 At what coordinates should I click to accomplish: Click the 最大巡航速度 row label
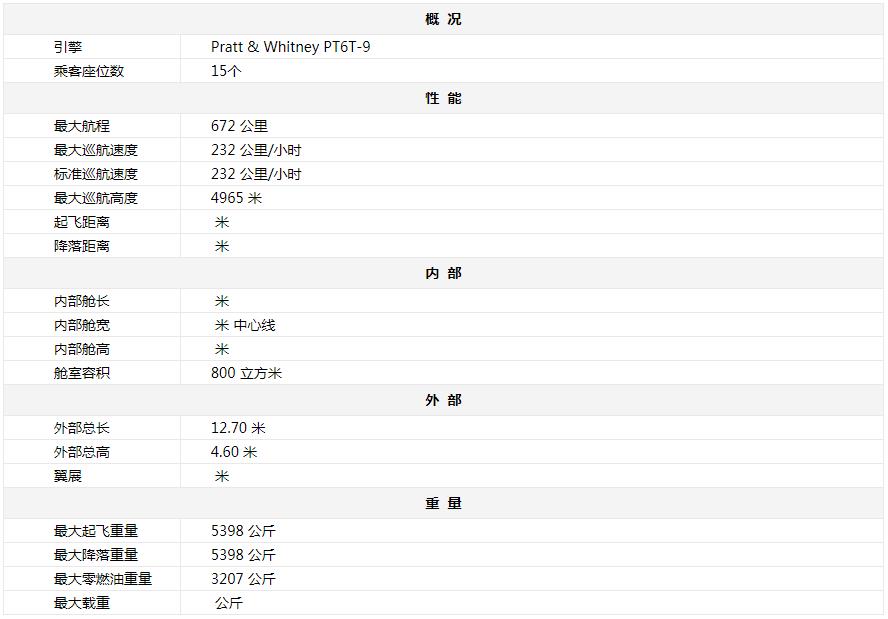tap(96, 150)
